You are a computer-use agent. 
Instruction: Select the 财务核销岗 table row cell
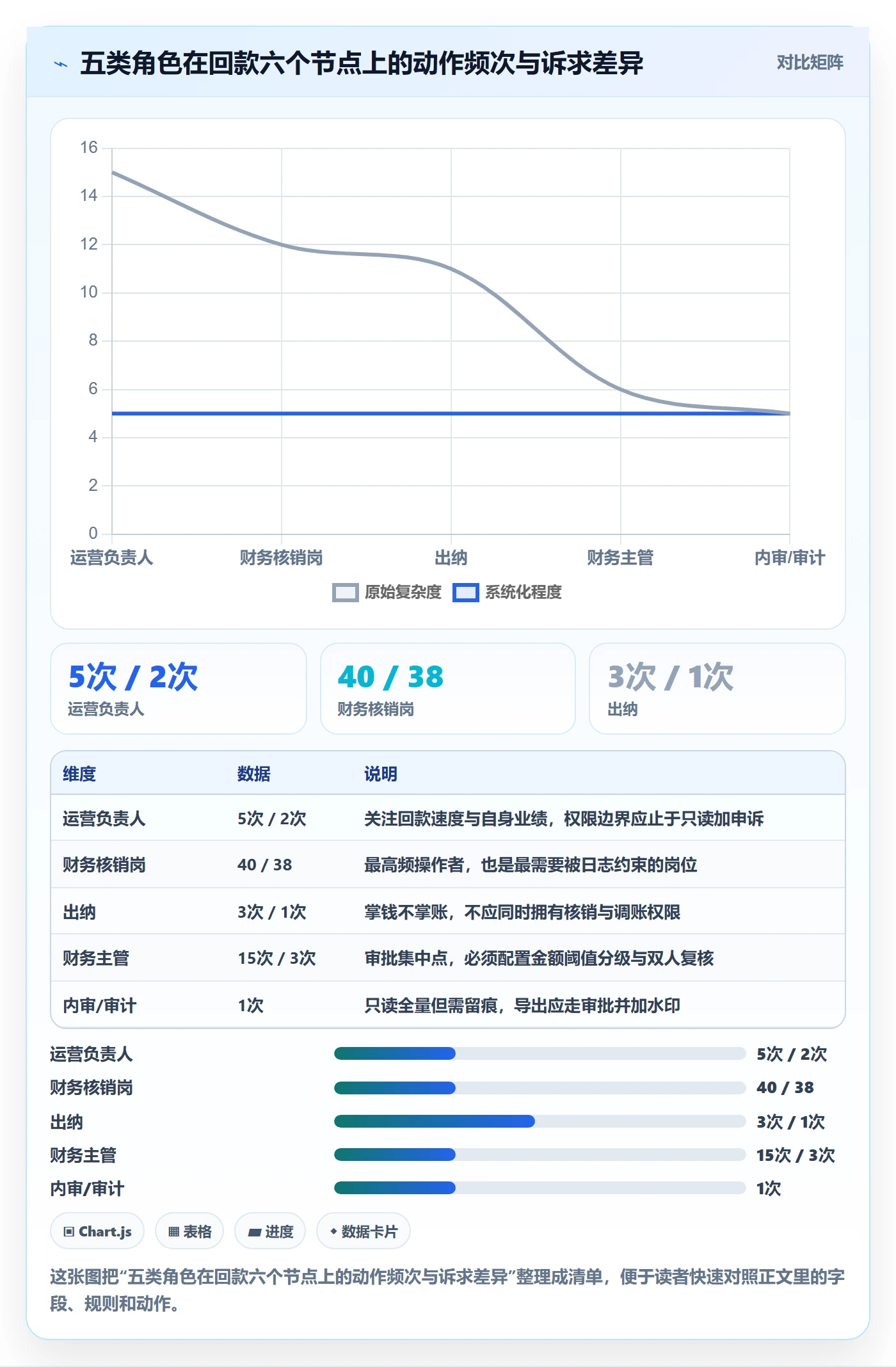pos(104,865)
